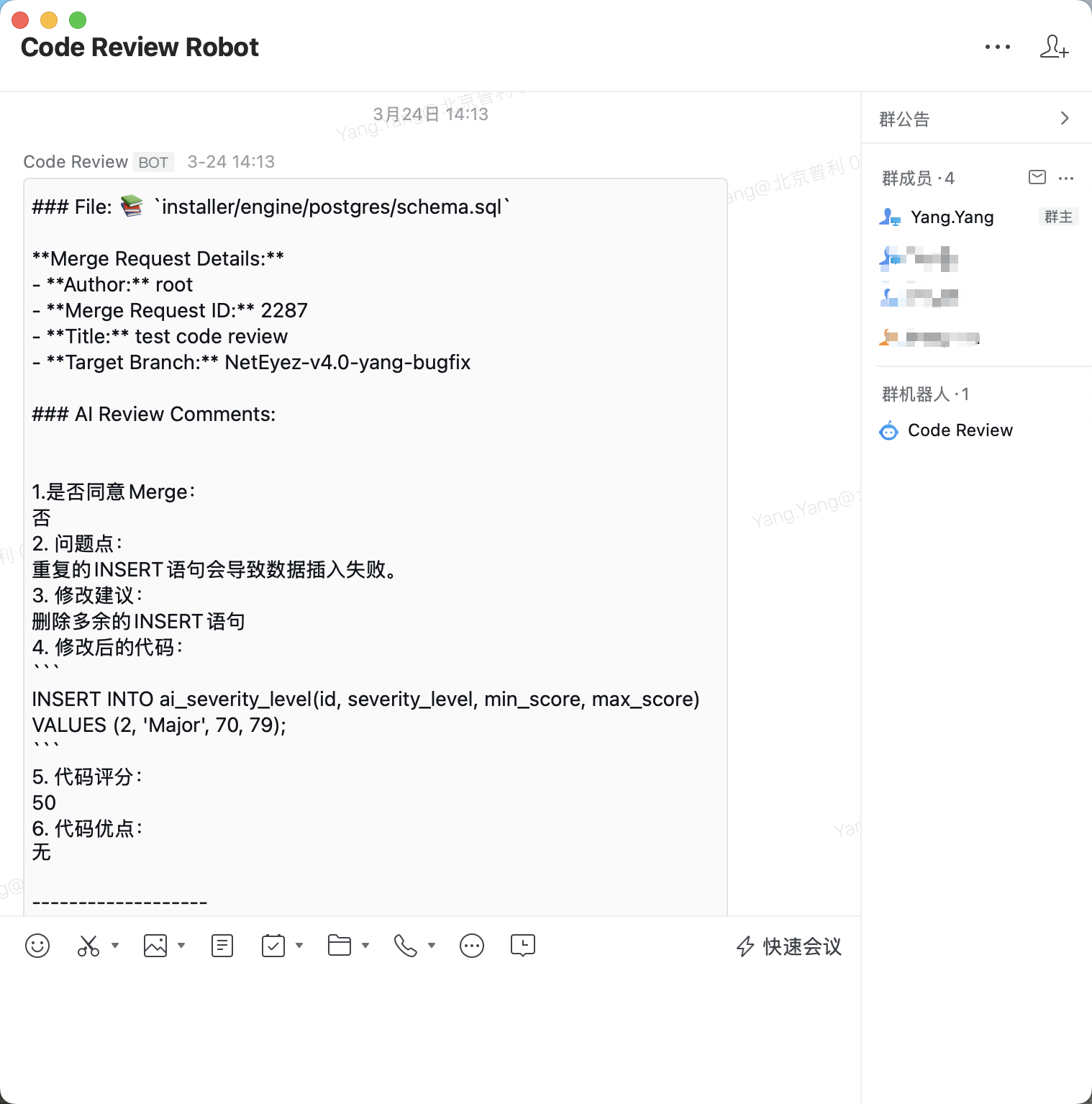Screen dimensions: 1092x1104
Task: Click the green macOS fullscreen button
Action: coord(78,19)
